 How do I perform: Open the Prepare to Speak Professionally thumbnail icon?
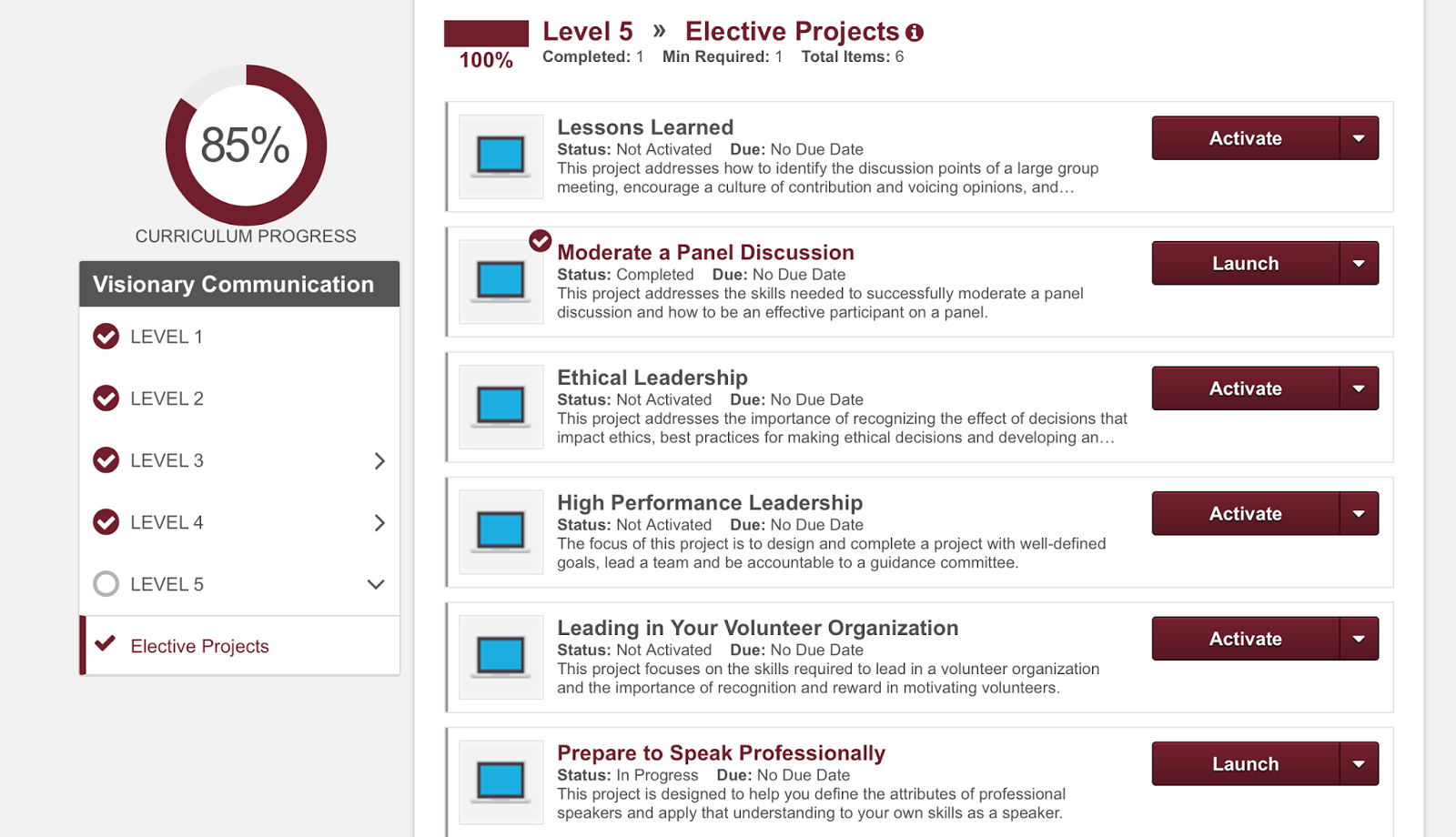click(x=500, y=782)
